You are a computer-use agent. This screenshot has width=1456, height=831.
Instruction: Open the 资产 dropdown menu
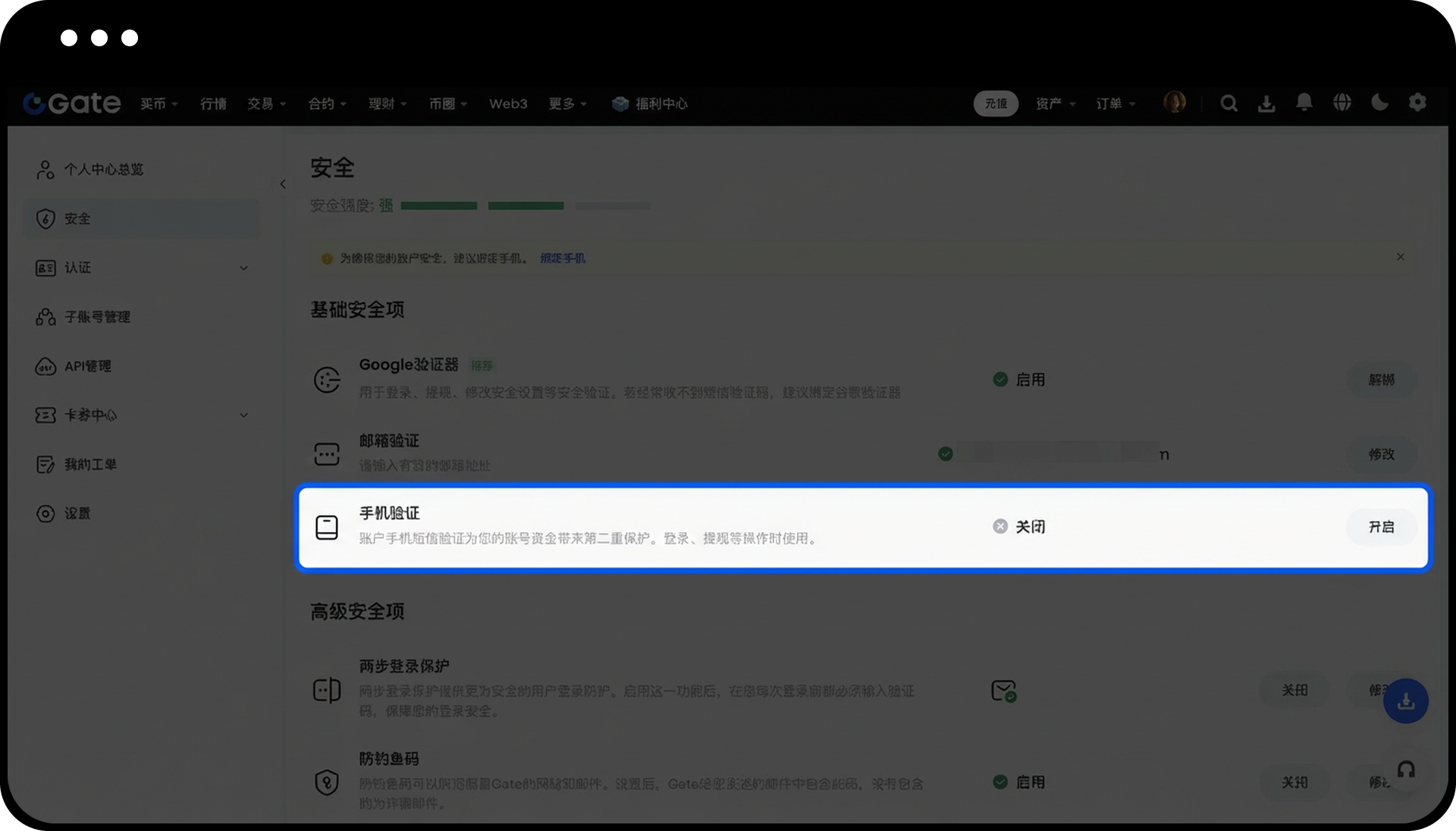(1055, 104)
